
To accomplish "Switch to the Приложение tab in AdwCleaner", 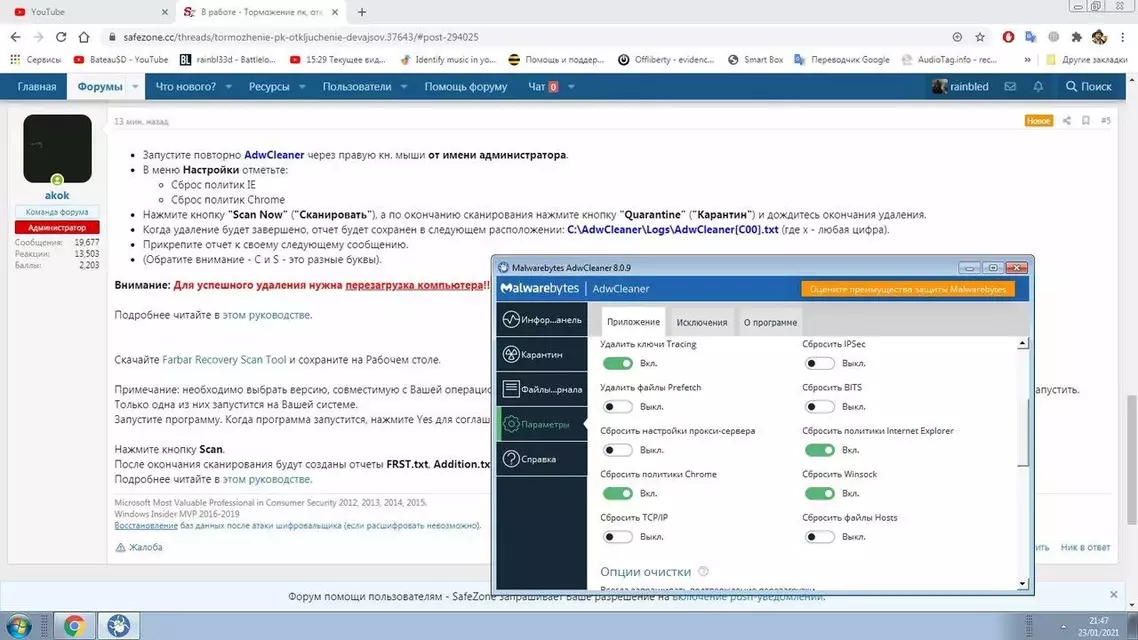I will point(634,321).
